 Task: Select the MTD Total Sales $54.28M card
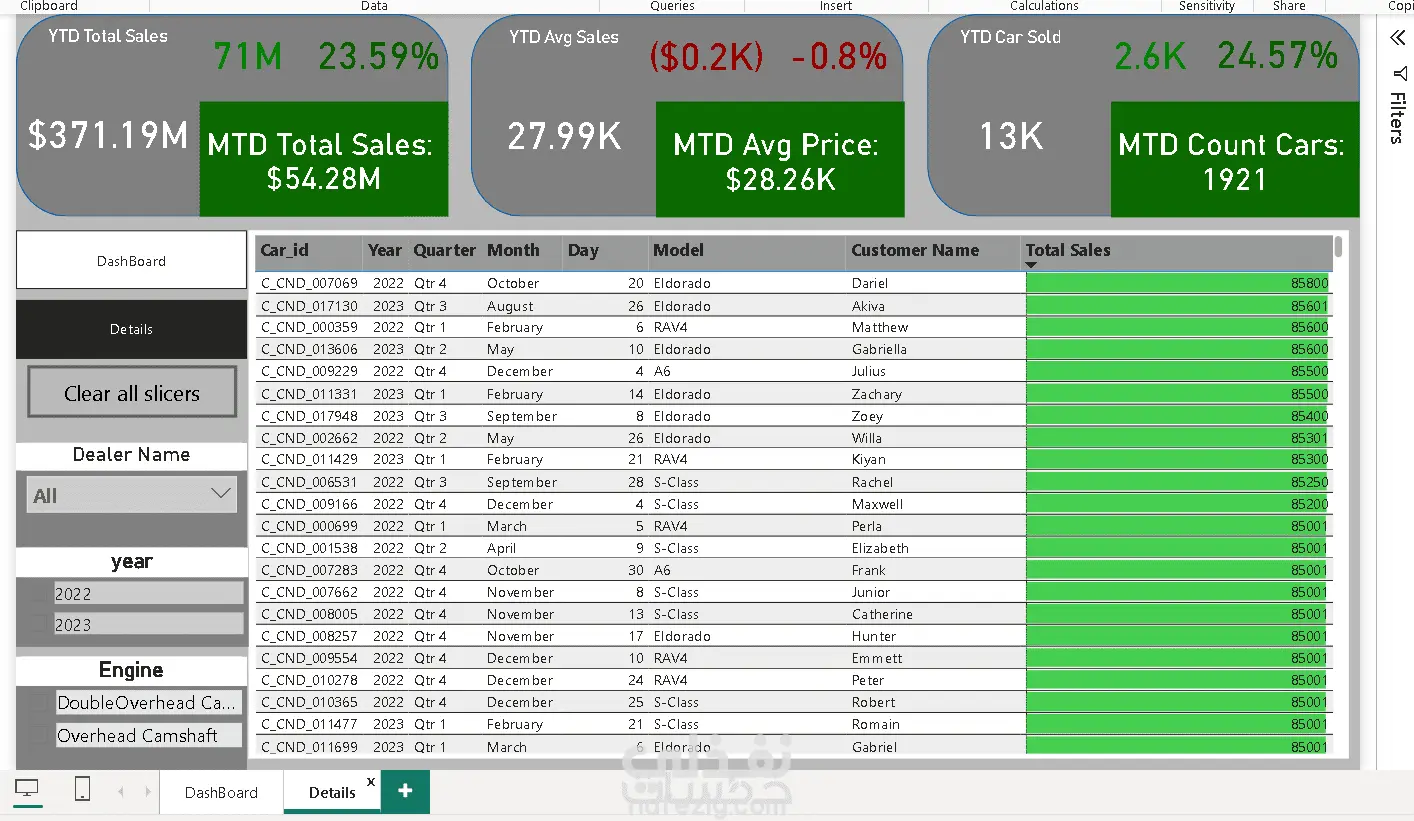[x=323, y=160]
